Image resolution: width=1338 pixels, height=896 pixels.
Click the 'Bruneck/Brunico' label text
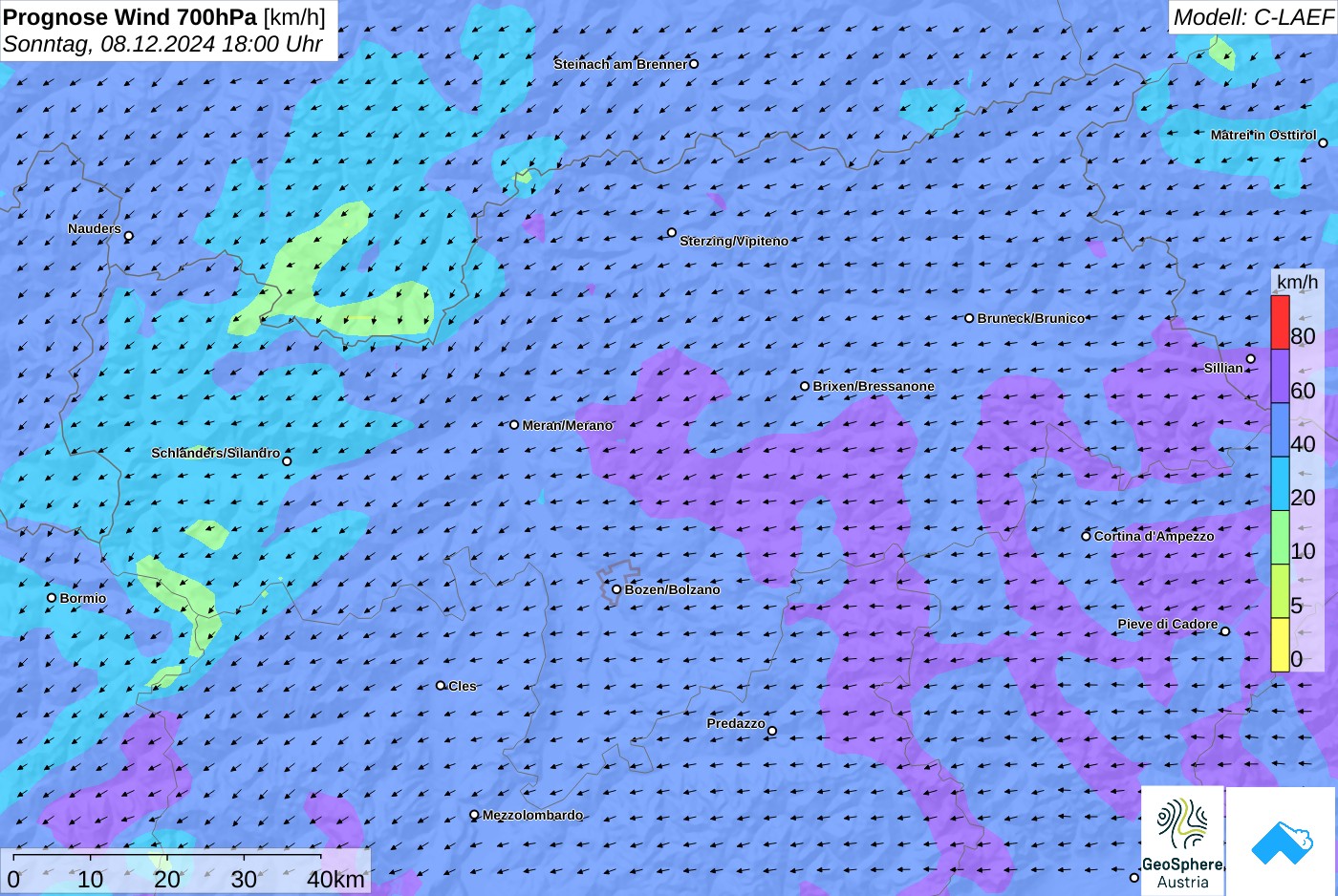(x=1031, y=318)
